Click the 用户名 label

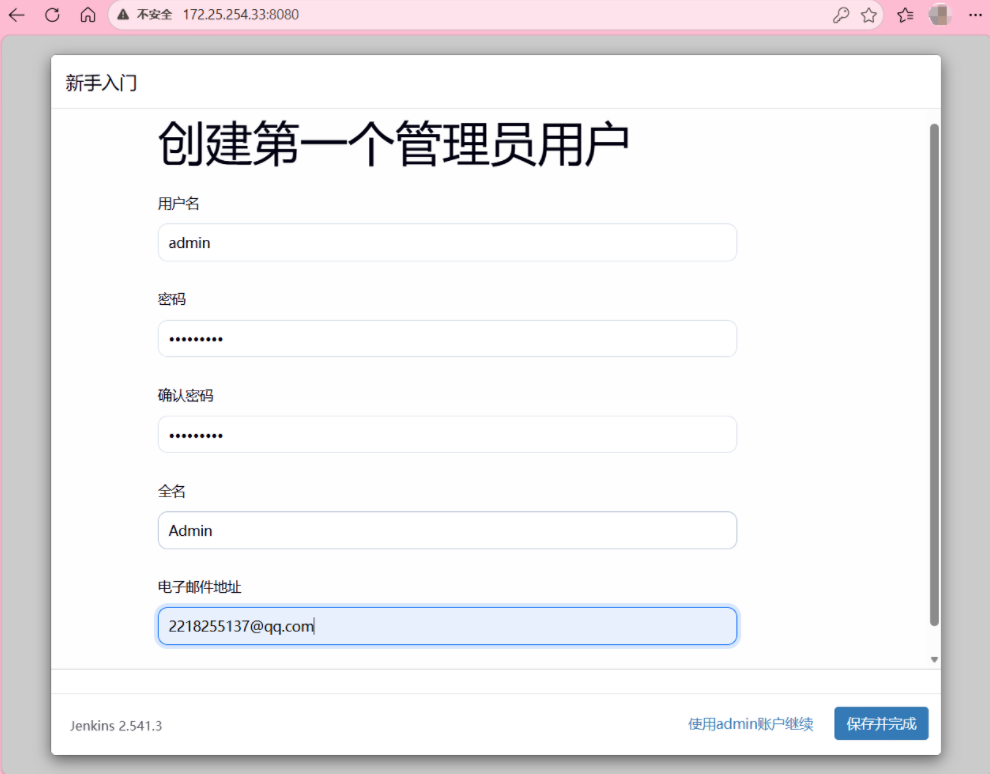178,203
